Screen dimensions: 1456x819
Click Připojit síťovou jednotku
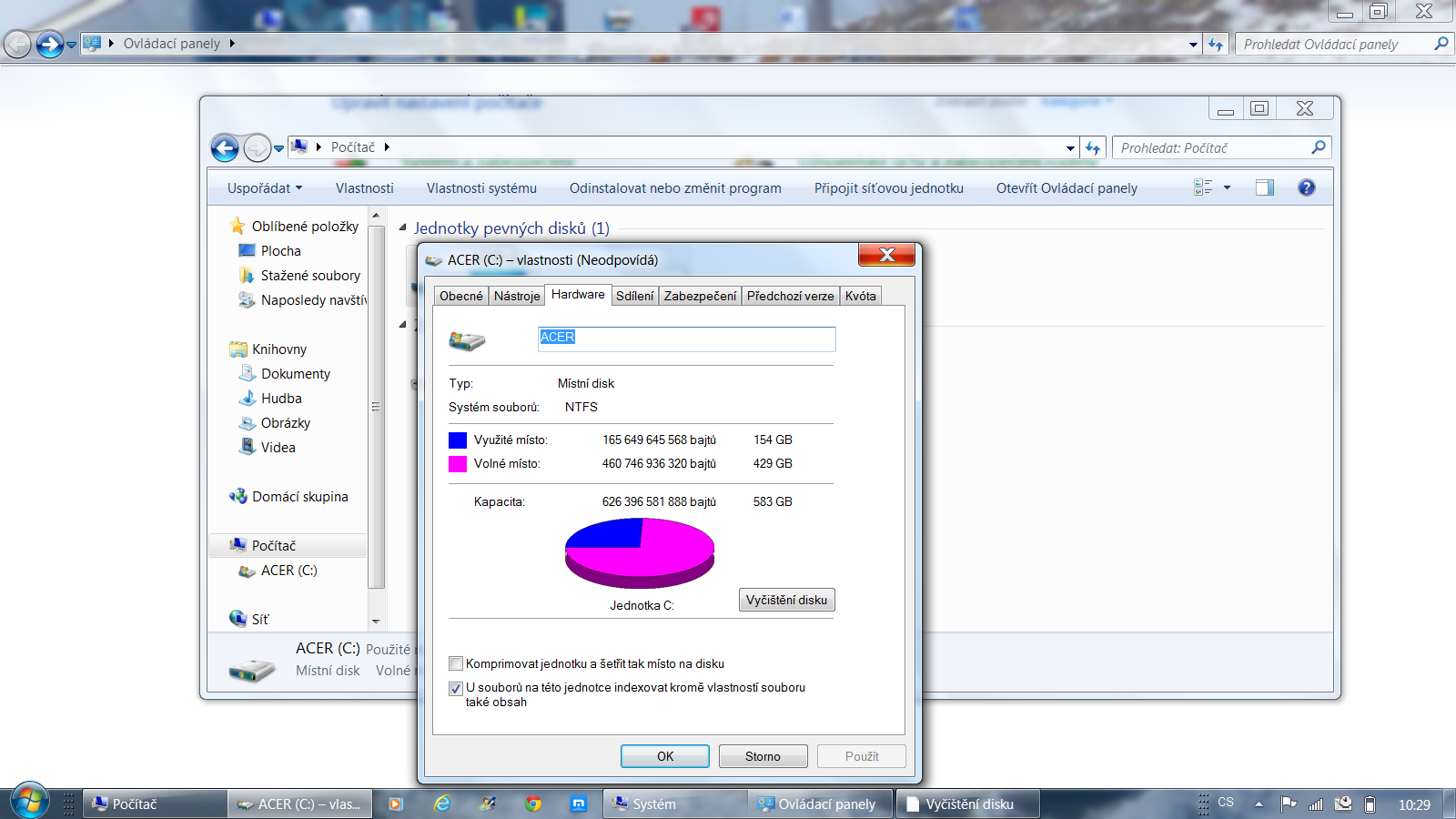pyautogui.click(x=889, y=187)
